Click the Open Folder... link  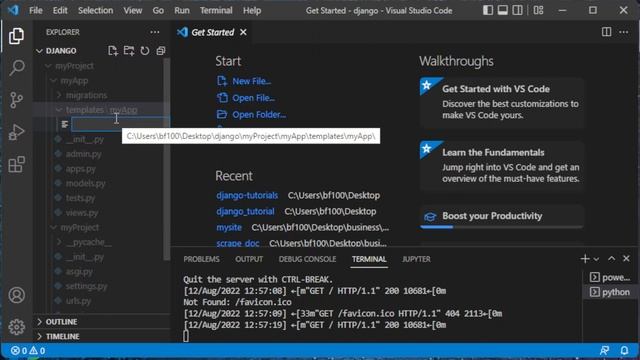[x=251, y=115]
